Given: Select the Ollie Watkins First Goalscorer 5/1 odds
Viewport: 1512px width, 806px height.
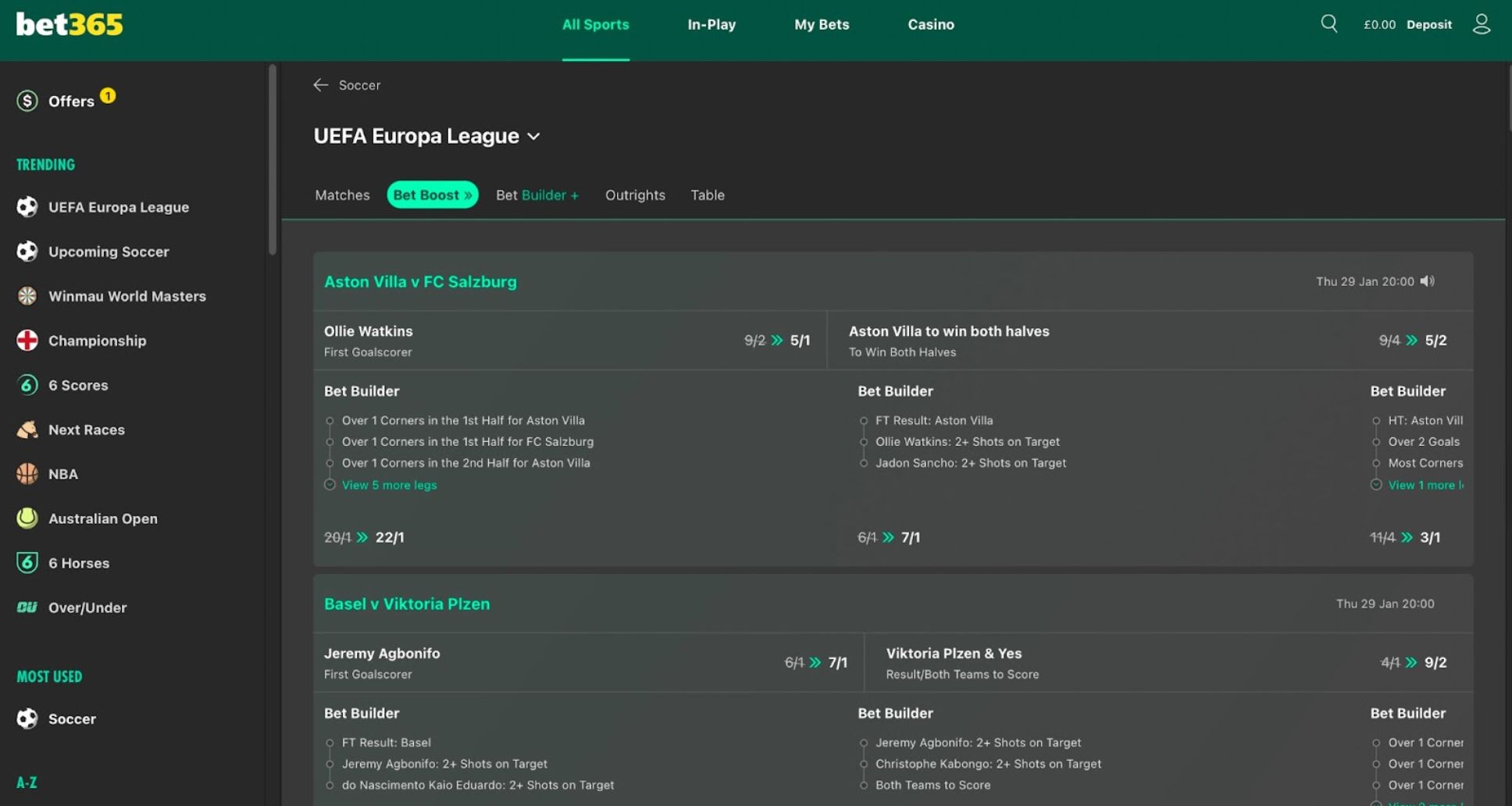Looking at the screenshot, I should tap(800, 341).
